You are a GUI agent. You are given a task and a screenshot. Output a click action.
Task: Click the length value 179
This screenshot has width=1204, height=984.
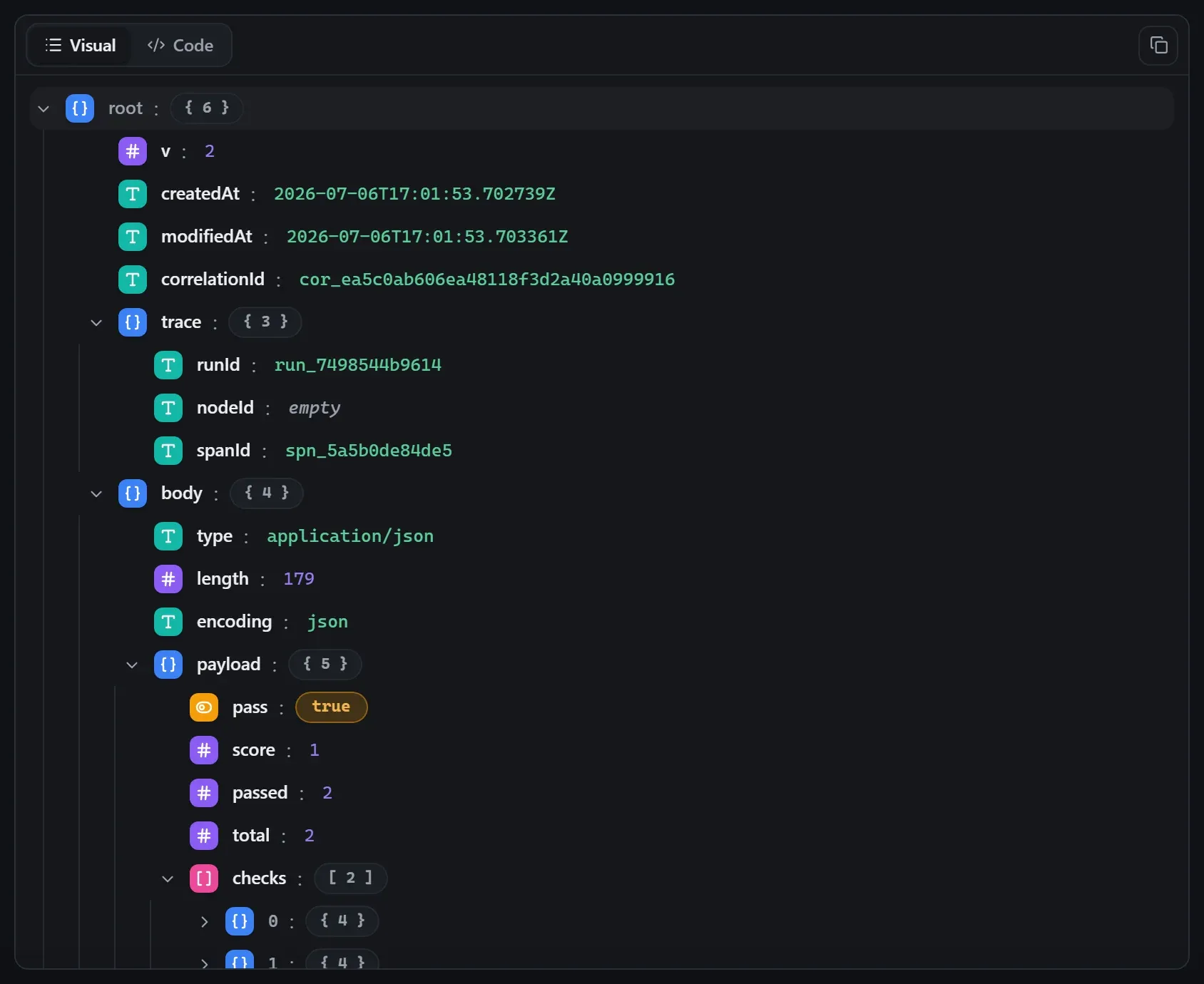(299, 579)
